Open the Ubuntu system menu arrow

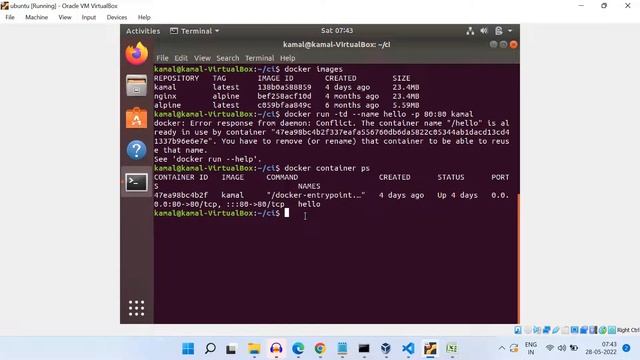coord(510,31)
